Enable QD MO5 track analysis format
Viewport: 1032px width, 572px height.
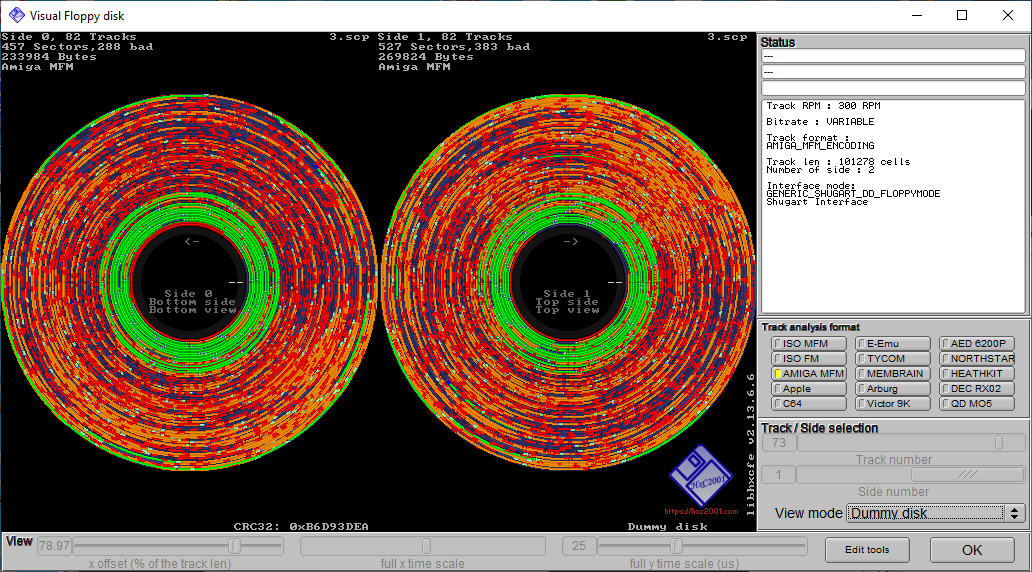[x=977, y=404]
